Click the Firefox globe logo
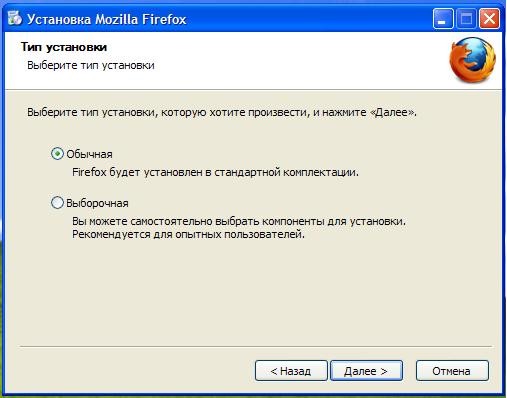Screen dimensions: 507x398 pyautogui.click(x=472, y=60)
